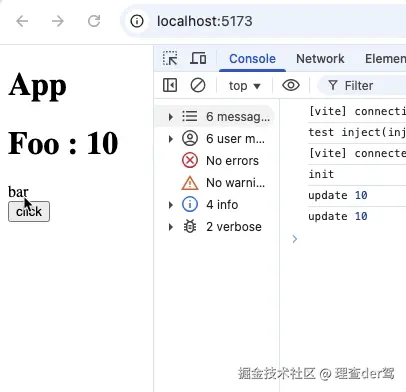Open the top JavaScript context dropdown
Screen dimensions: 406x392
(x=244, y=86)
